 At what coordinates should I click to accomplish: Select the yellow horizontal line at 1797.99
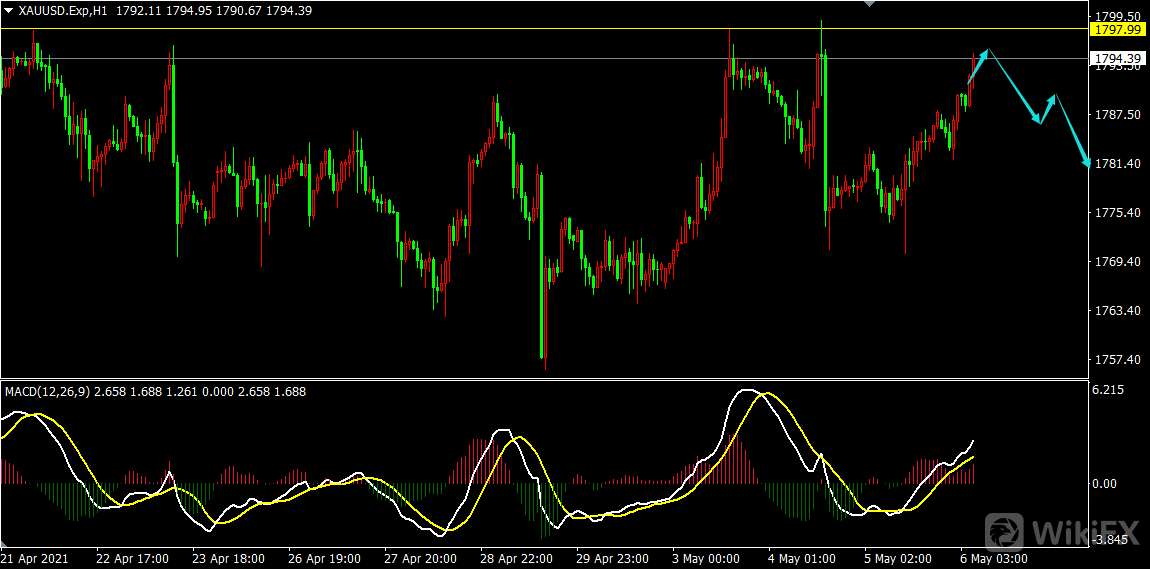tap(500, 29)
